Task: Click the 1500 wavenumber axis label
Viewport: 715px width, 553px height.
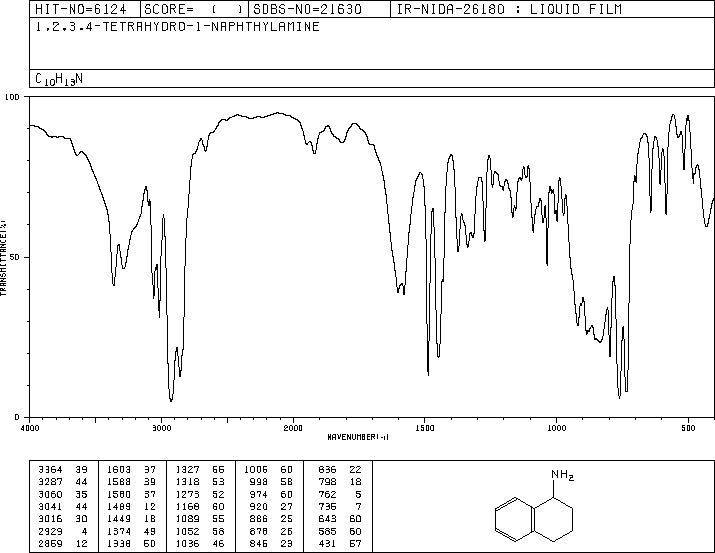Action: pyautogui.click(x=425, y=428)
